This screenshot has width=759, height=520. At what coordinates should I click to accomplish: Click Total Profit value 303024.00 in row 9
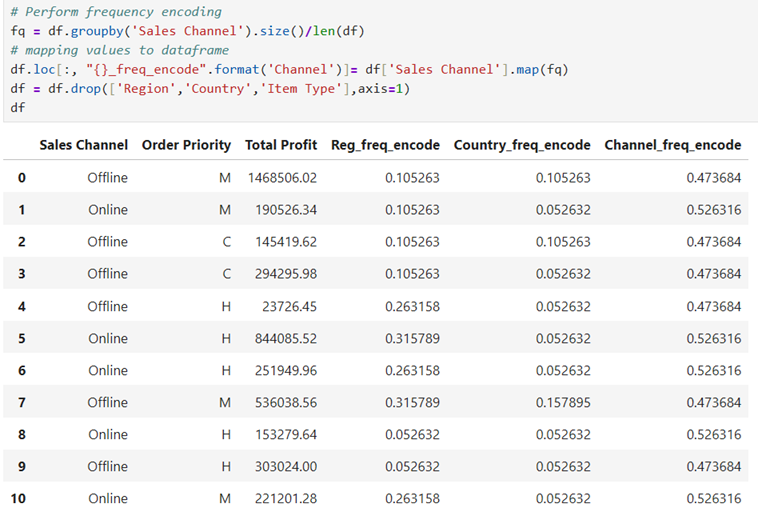pyautogui.click(x=286, y=466)
